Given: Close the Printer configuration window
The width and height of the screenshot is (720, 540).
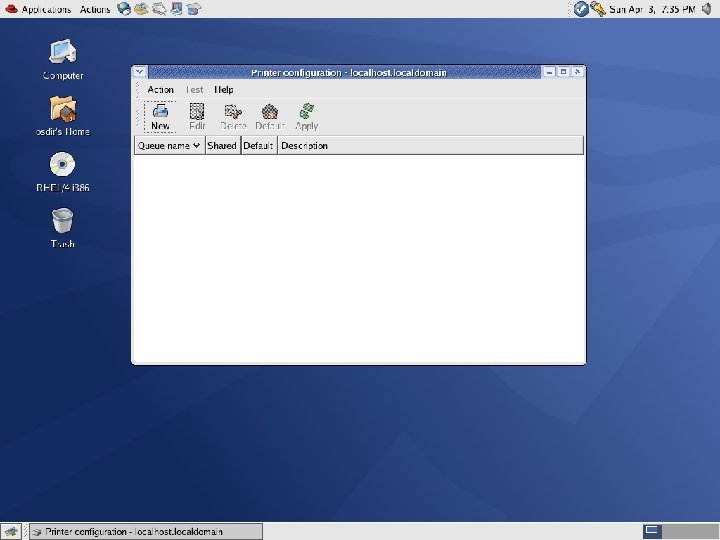Looking at the screenshot, I should click(x=577, y=72).
